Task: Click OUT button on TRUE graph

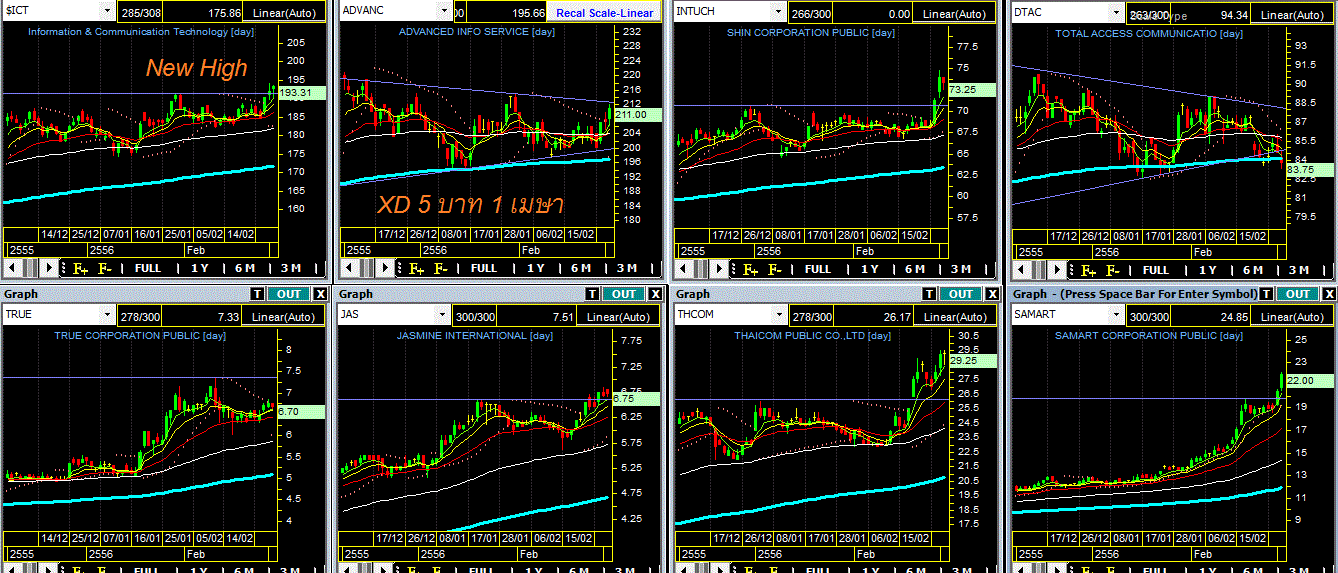Action: click(x=289, y=294)
